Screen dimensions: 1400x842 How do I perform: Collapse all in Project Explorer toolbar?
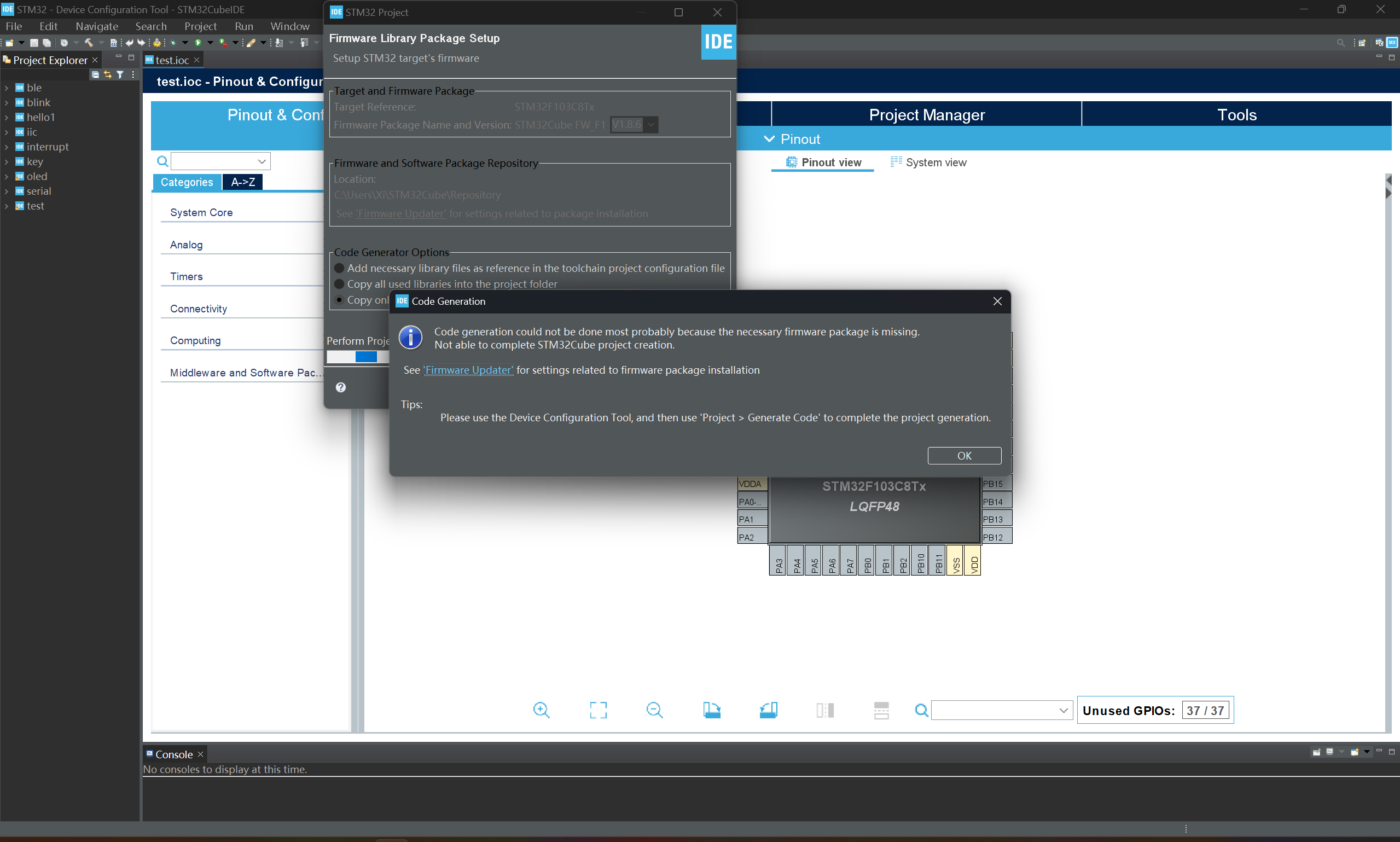coord(95,74)
